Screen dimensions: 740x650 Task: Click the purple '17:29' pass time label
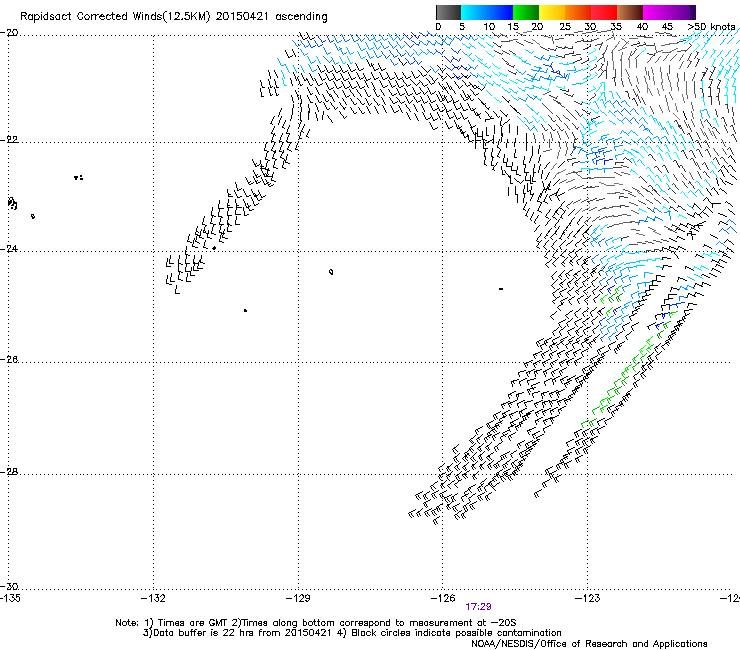(478, 607)
